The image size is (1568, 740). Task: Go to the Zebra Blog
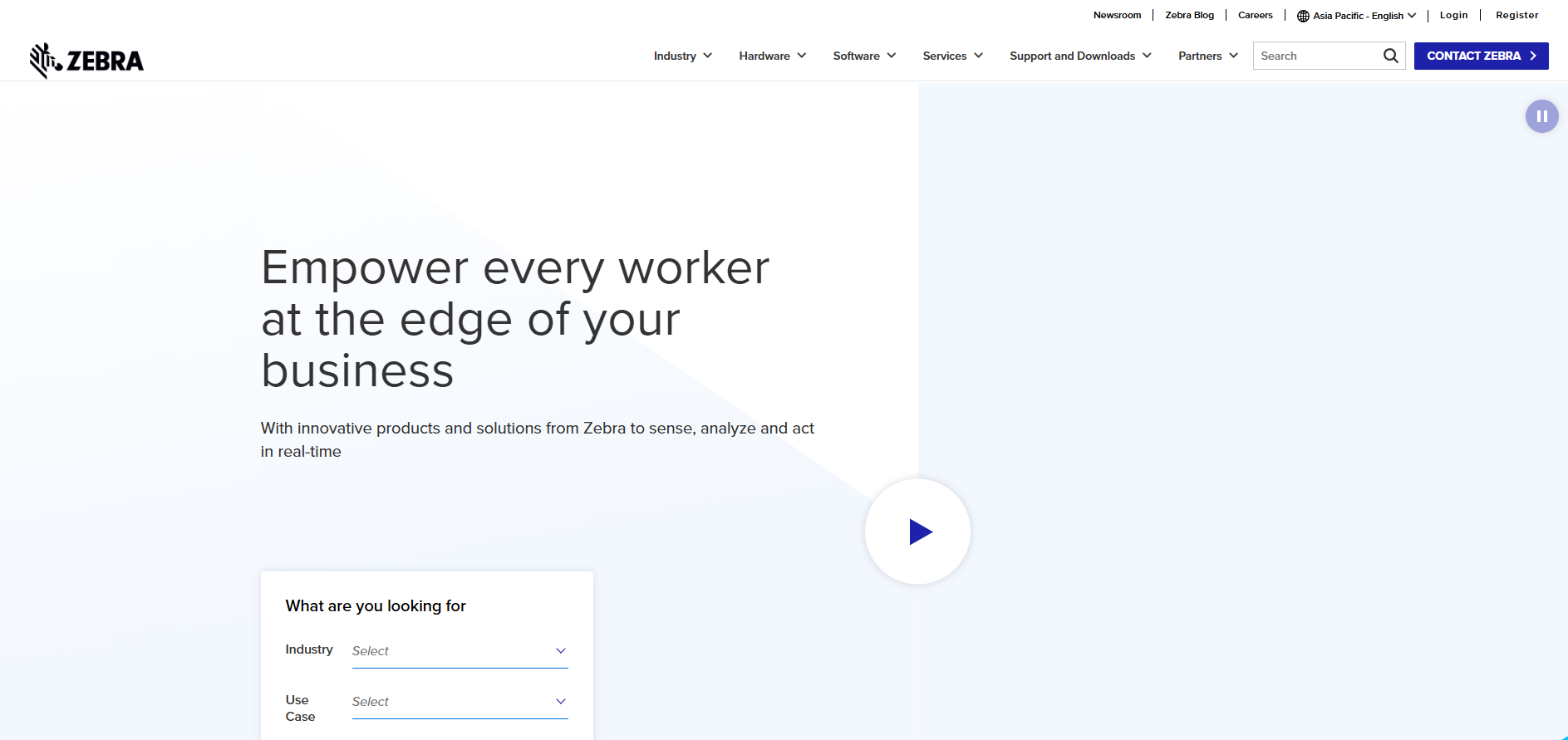pyautogui.click(x=1189, y=15)
